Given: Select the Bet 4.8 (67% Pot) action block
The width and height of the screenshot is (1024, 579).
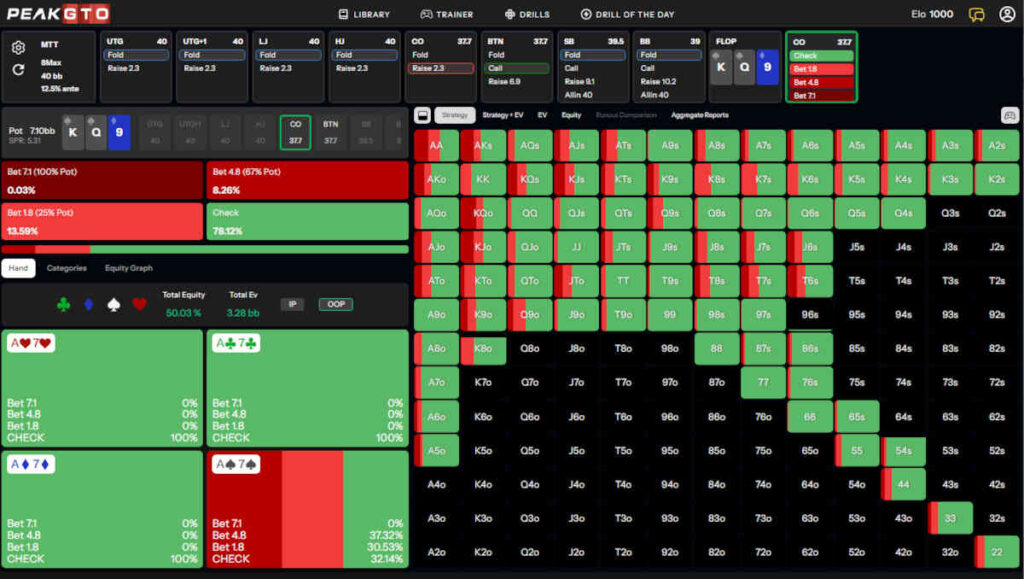Looking at the screenshot, I should [308, 180].
